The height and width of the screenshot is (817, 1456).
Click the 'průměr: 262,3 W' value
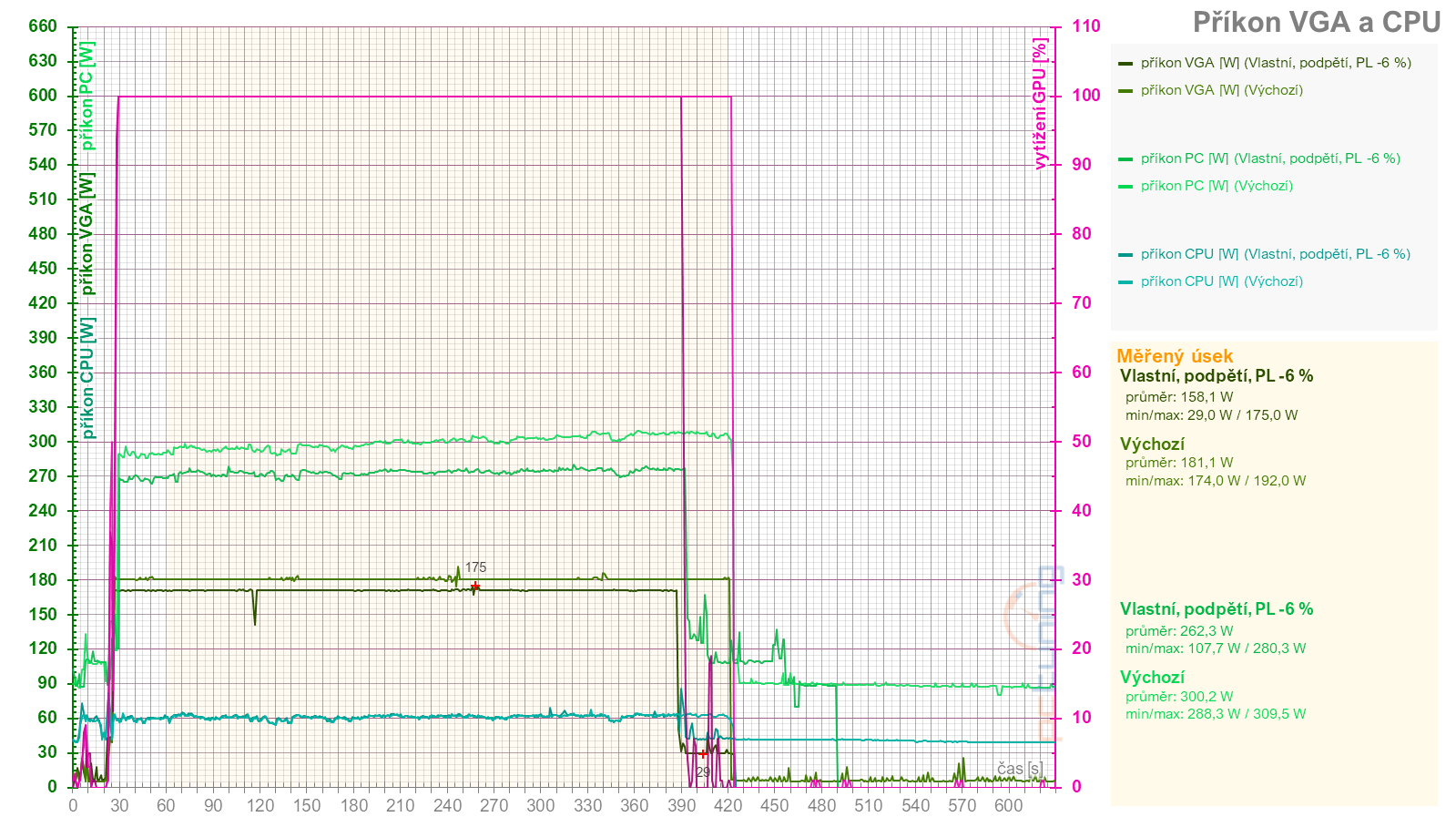coord(1179,631)
